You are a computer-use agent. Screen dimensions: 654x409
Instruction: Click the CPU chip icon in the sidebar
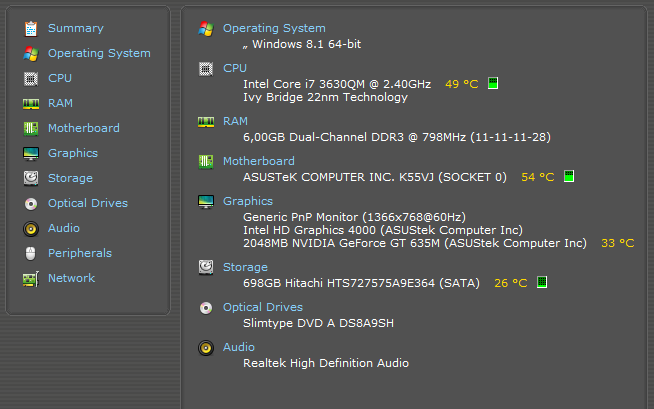(31, 78)
